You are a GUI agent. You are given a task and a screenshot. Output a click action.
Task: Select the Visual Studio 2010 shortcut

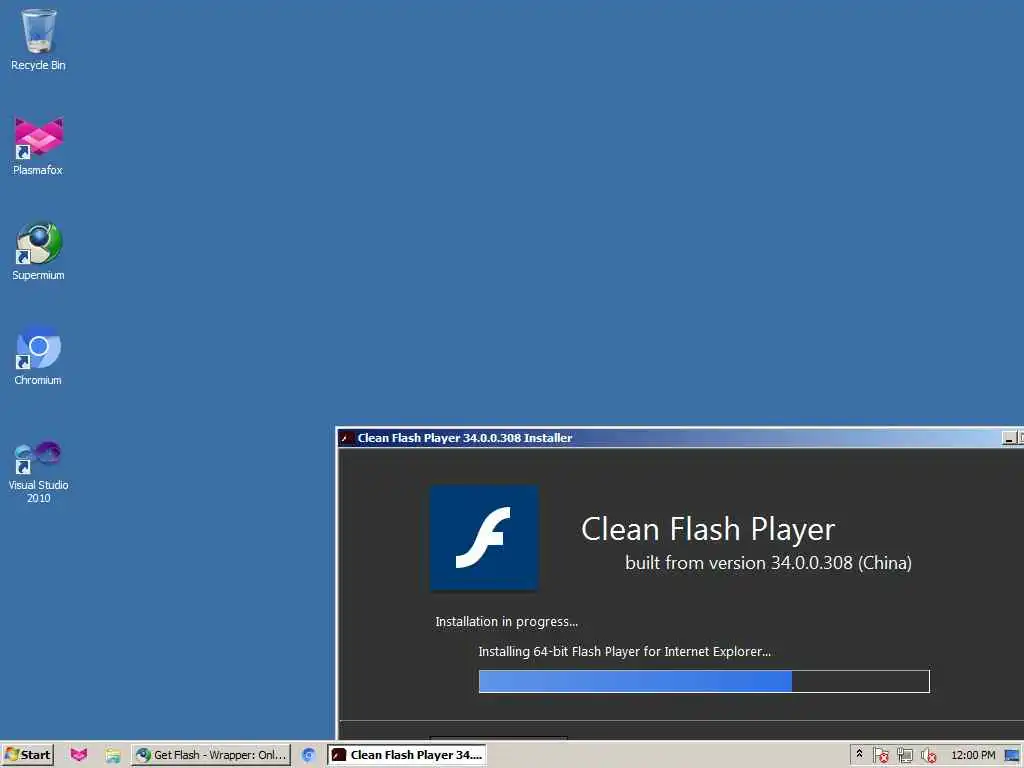[39, 472]
